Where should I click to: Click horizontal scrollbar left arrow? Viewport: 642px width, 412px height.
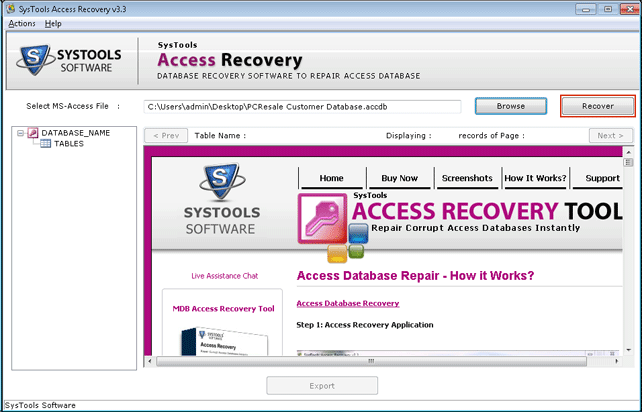tap(149, 361)
